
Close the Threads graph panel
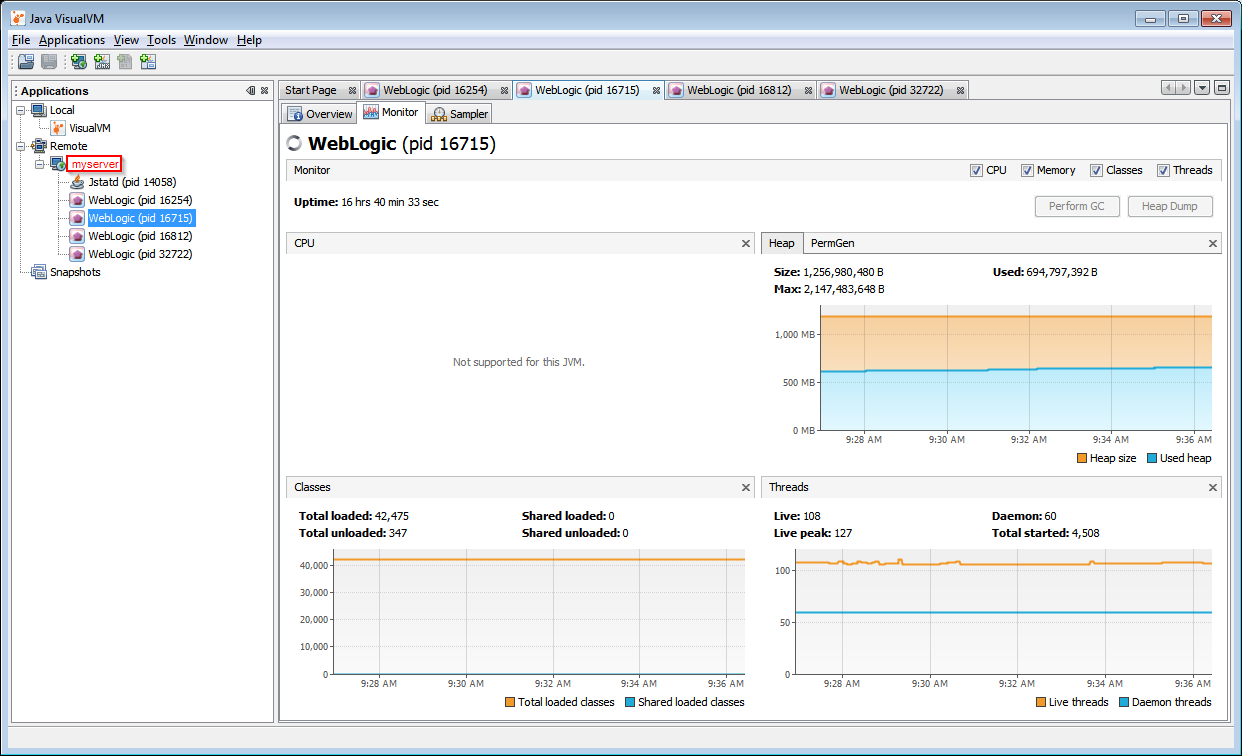click(x=1213, y=487)
